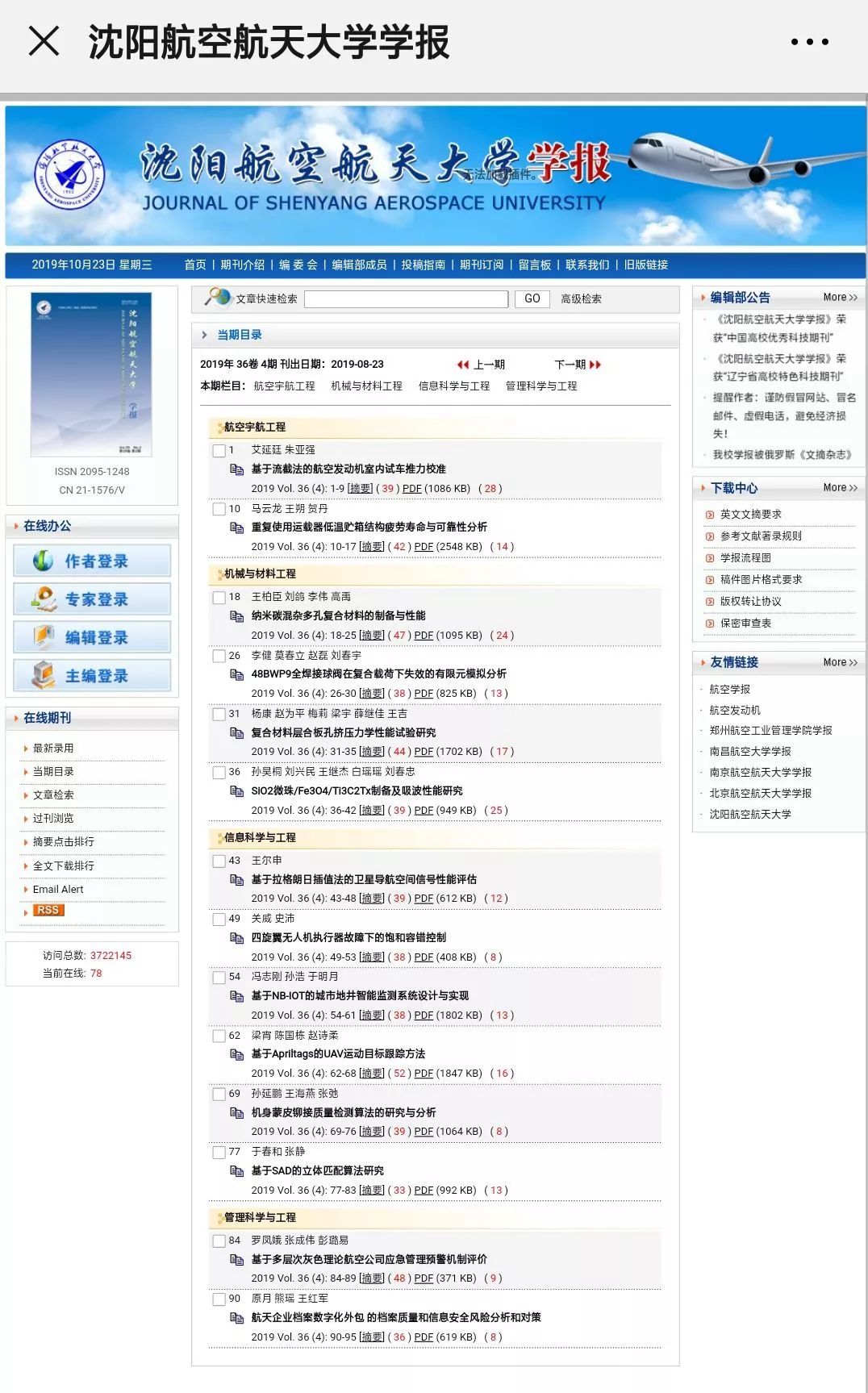Open 投稿指南 in the navigation bar
The image size is (868, 1393).
point(424,265)
